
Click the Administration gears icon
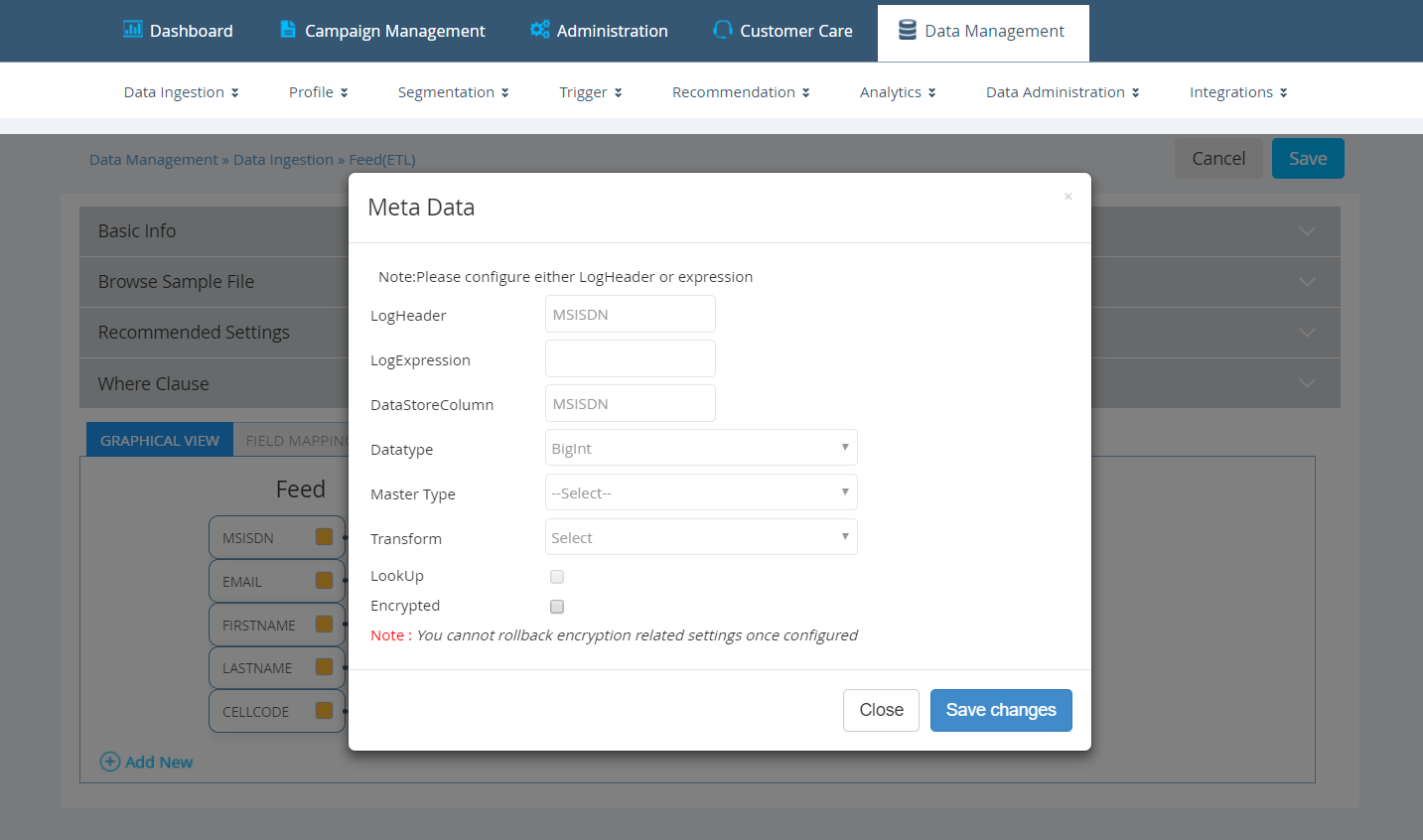[539, 29]
